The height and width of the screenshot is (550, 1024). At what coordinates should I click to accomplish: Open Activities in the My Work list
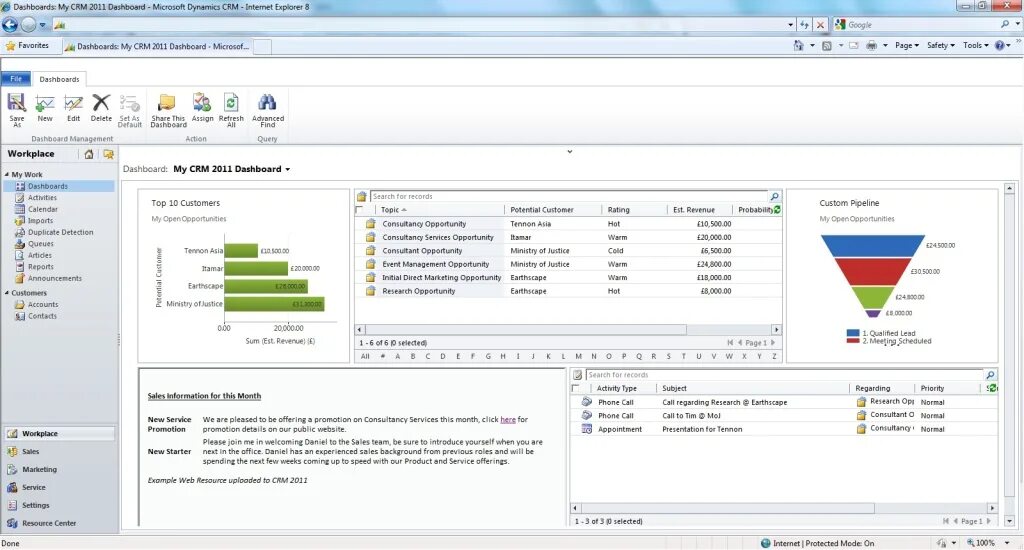(x=42, y=197)
